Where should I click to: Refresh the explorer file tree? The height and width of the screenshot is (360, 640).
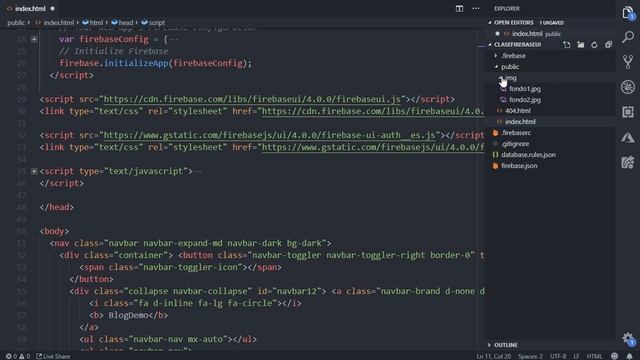pyautogui.click(x=594, y=44)
